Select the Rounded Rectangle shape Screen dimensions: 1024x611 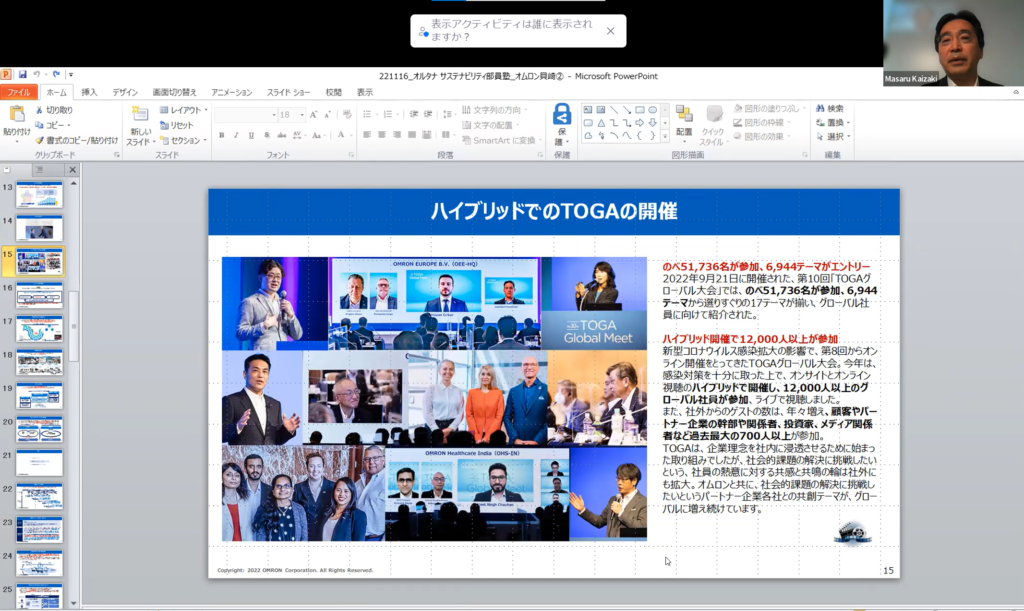(588, 123)
